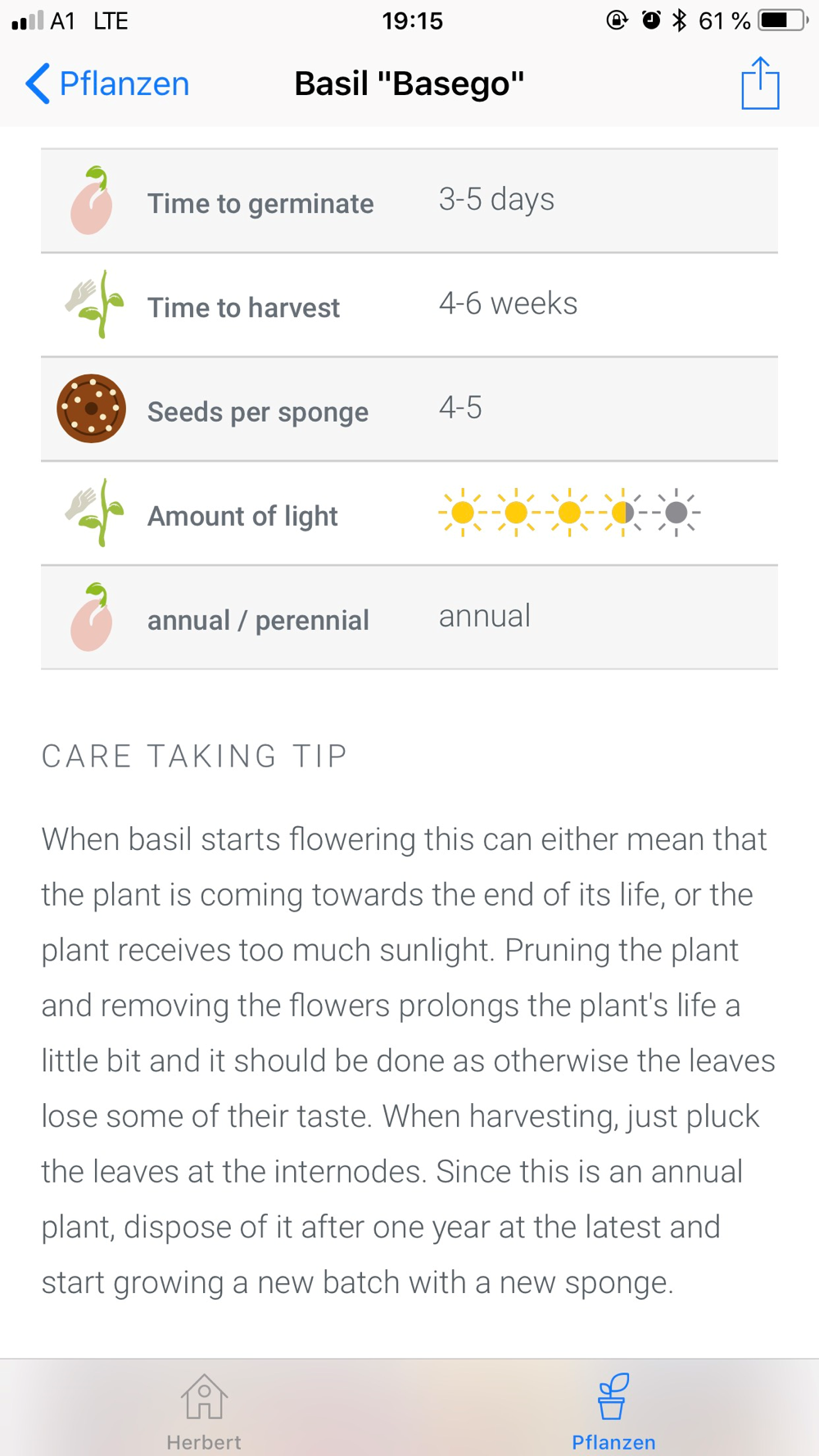Tap the grey sun at the end of the light rating
The width and height of the screenshot is (819, 1456).
pyautogui.click(x=676, y=513)
